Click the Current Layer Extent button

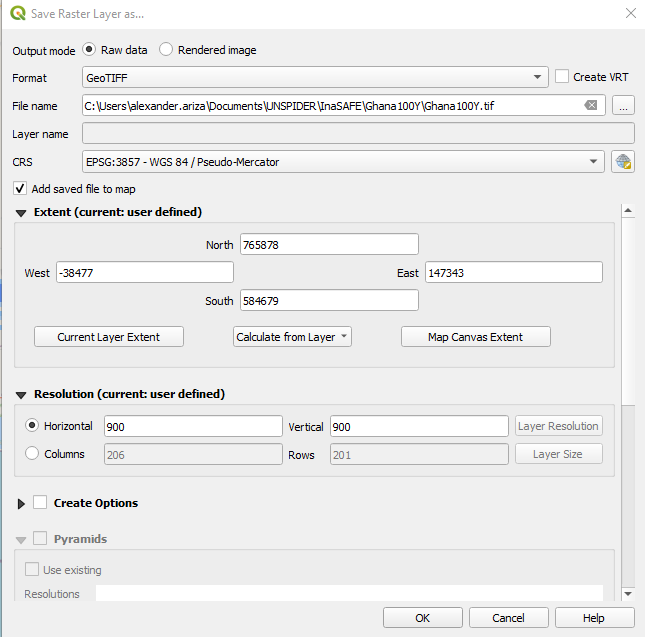(109, 337)
